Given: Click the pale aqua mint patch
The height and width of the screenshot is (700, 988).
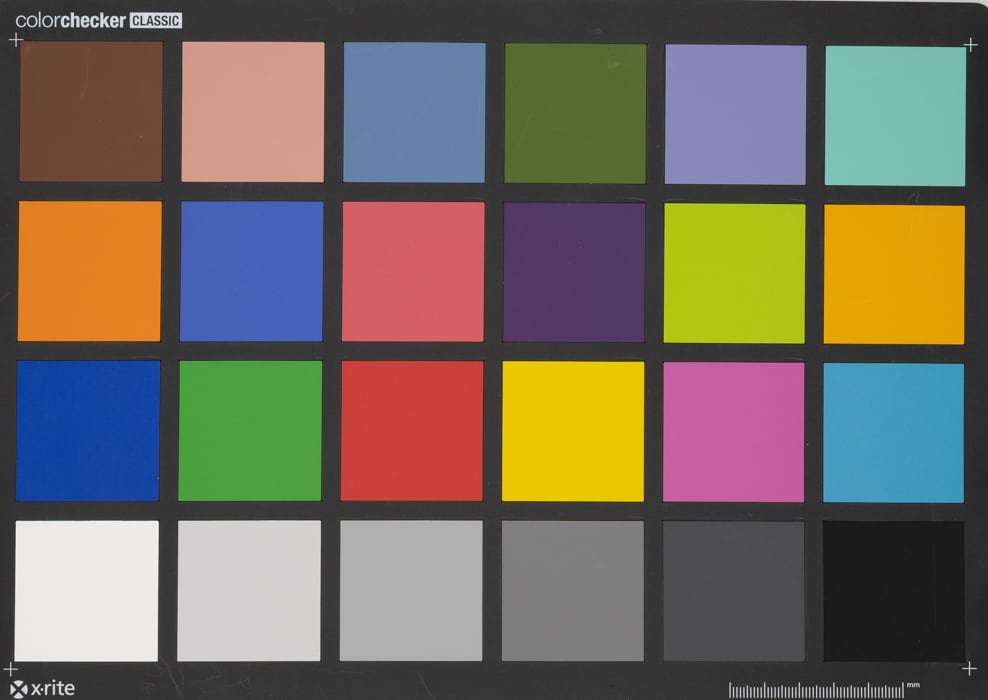Looking at the screenshot, I should tap(895, 116).
